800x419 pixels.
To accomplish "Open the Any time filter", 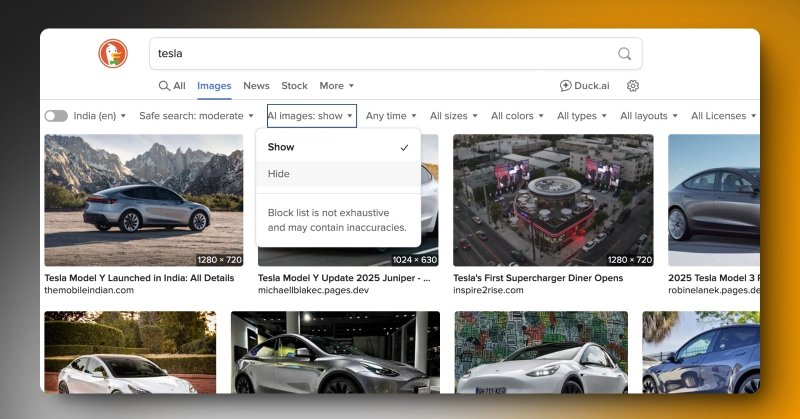I will 391,116.
